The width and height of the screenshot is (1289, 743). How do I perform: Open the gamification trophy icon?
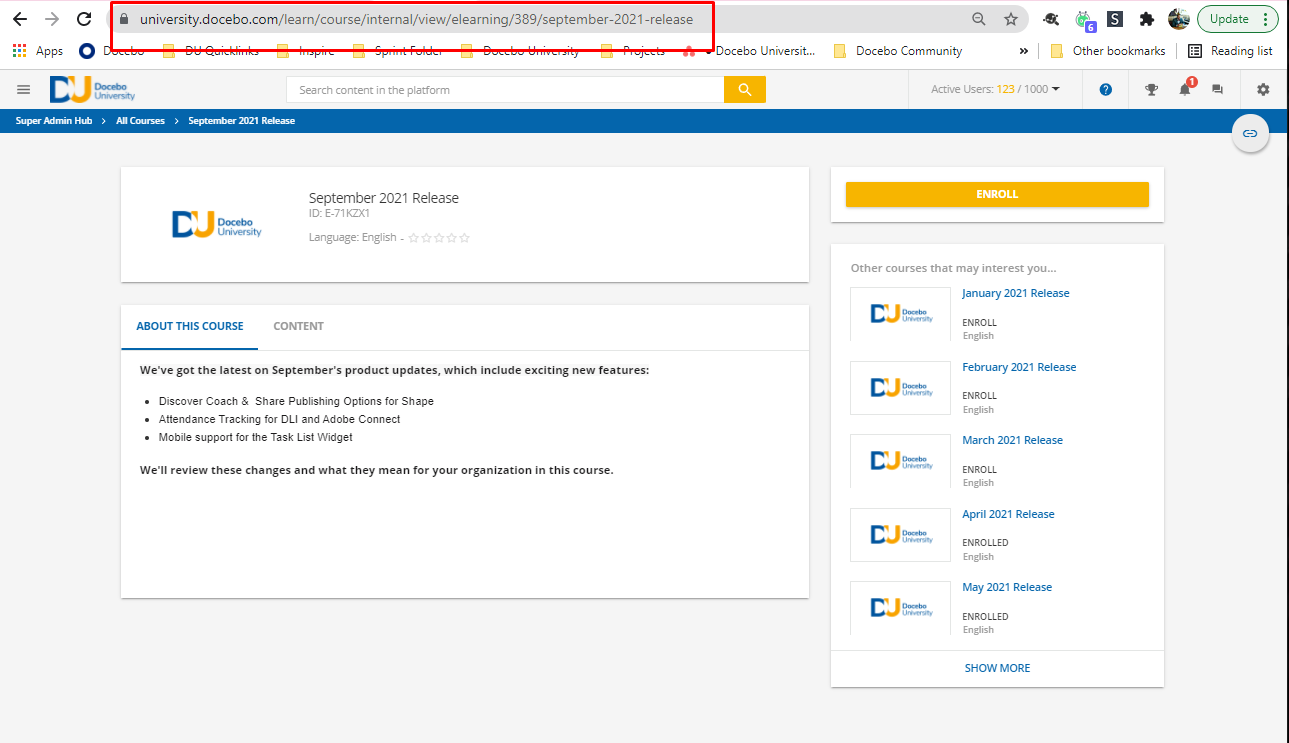1152,89
